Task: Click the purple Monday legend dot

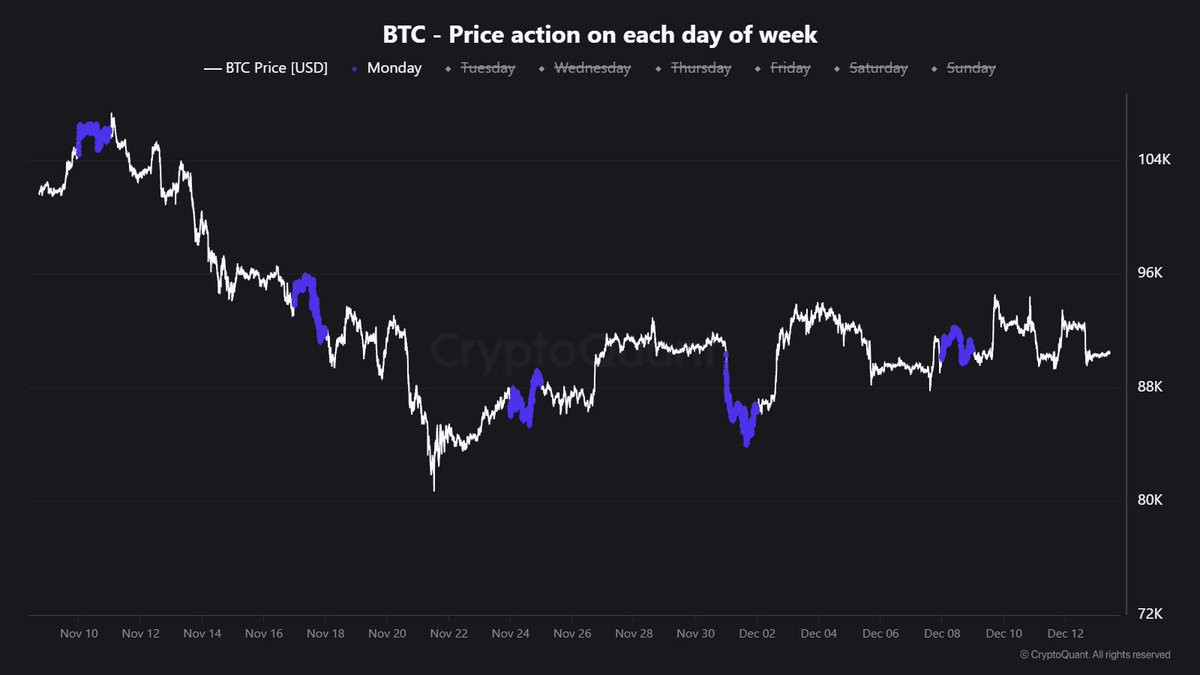Action: pyautogui.click(x=355, y=69)
